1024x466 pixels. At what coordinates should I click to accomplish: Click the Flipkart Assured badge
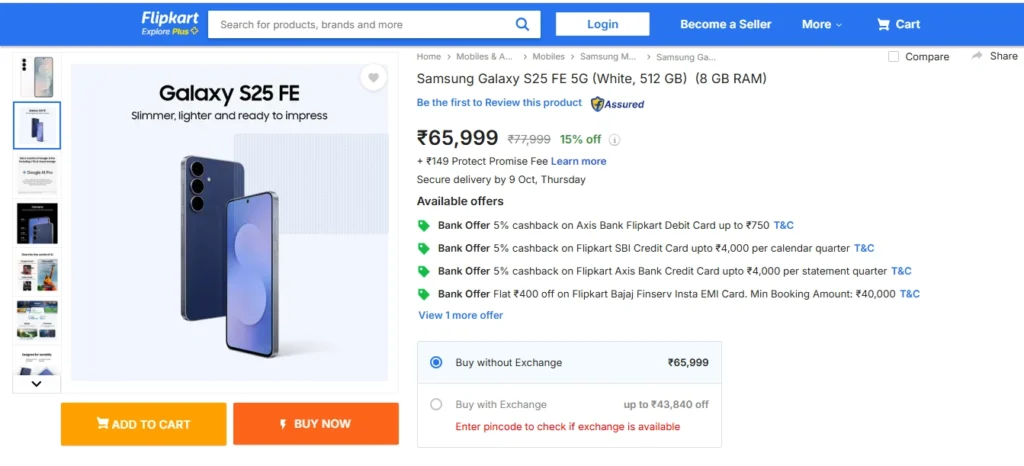coord(617,103)
